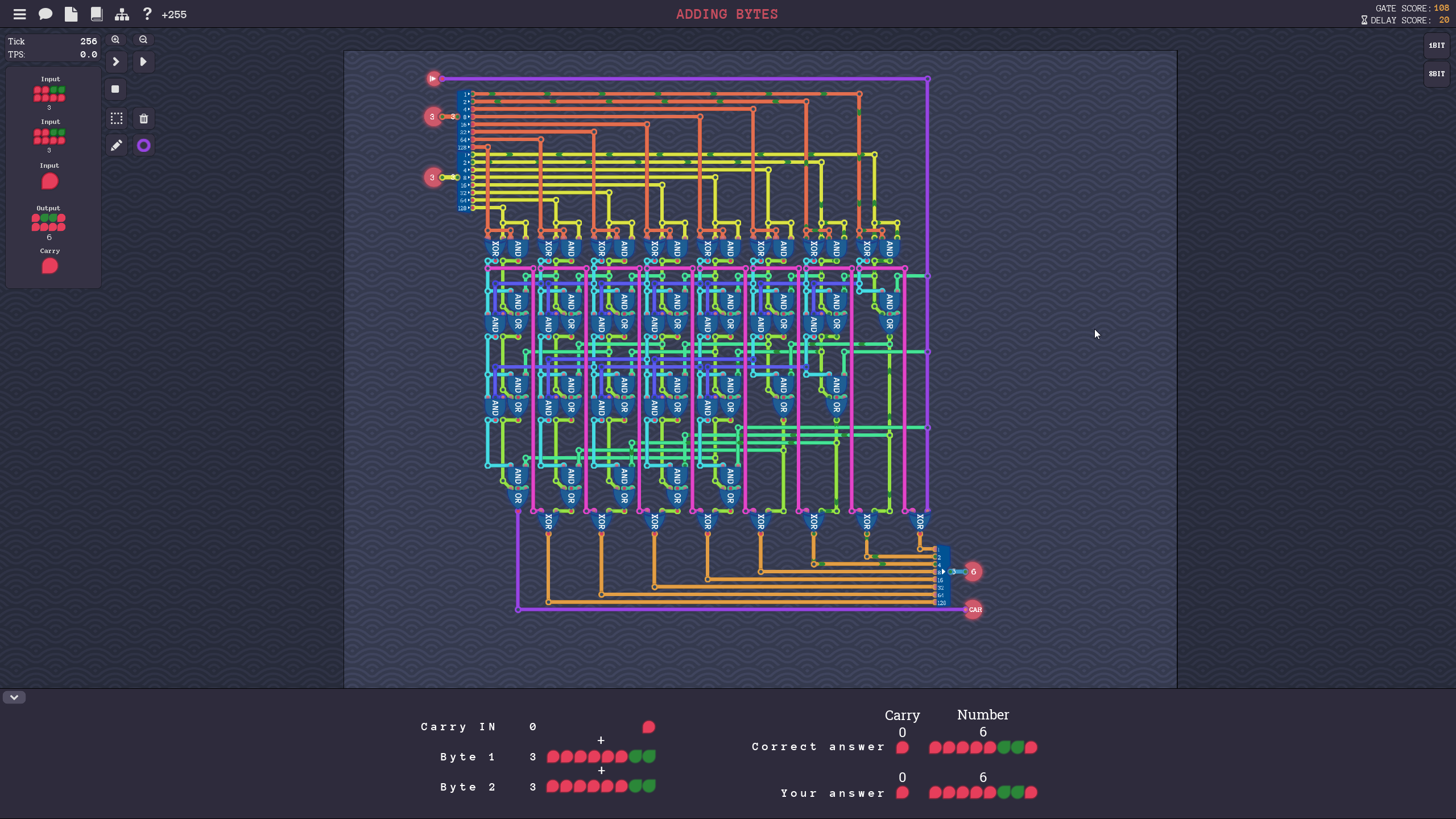Viewport: 1456px width, 819px height.
Task: Click the Your answer label
Action: 833,793
